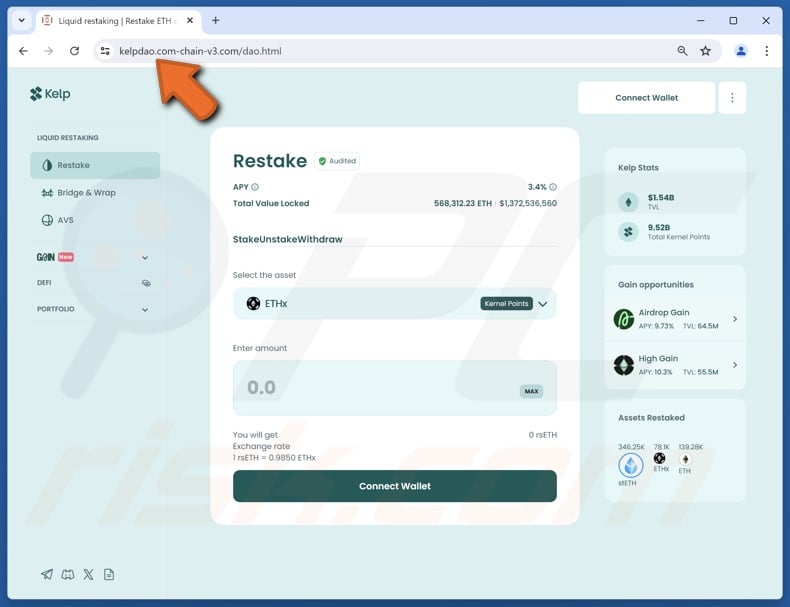Close the Liquid restaking tab

pos(190,21)
